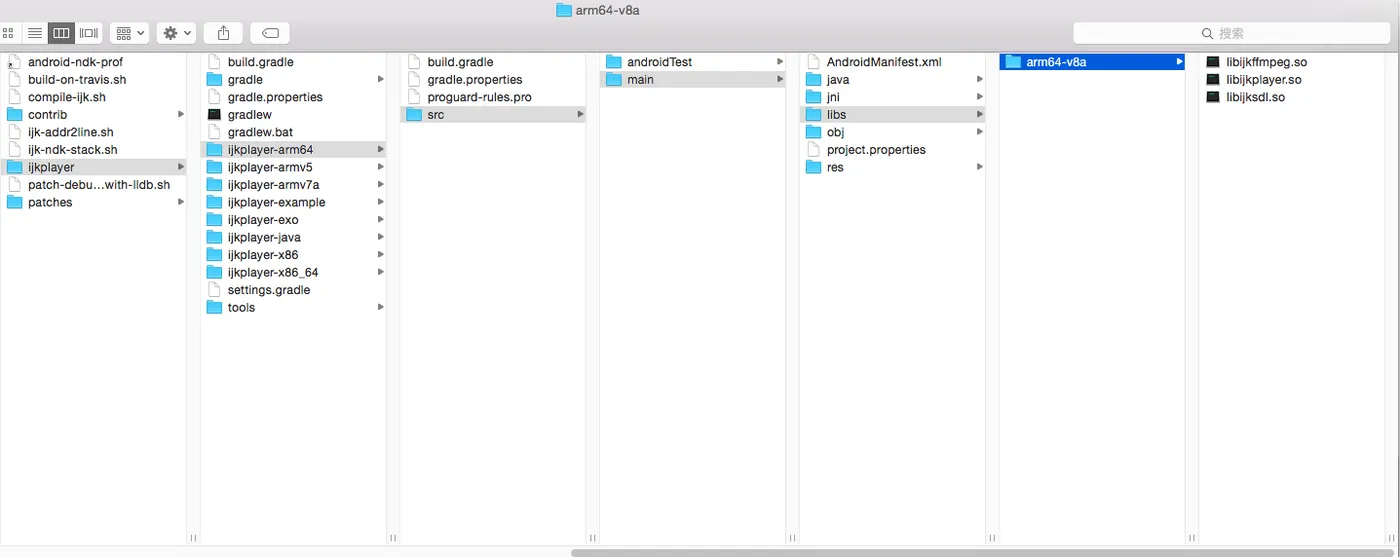
Task: Focus the search field
Action: (1231, 33)
